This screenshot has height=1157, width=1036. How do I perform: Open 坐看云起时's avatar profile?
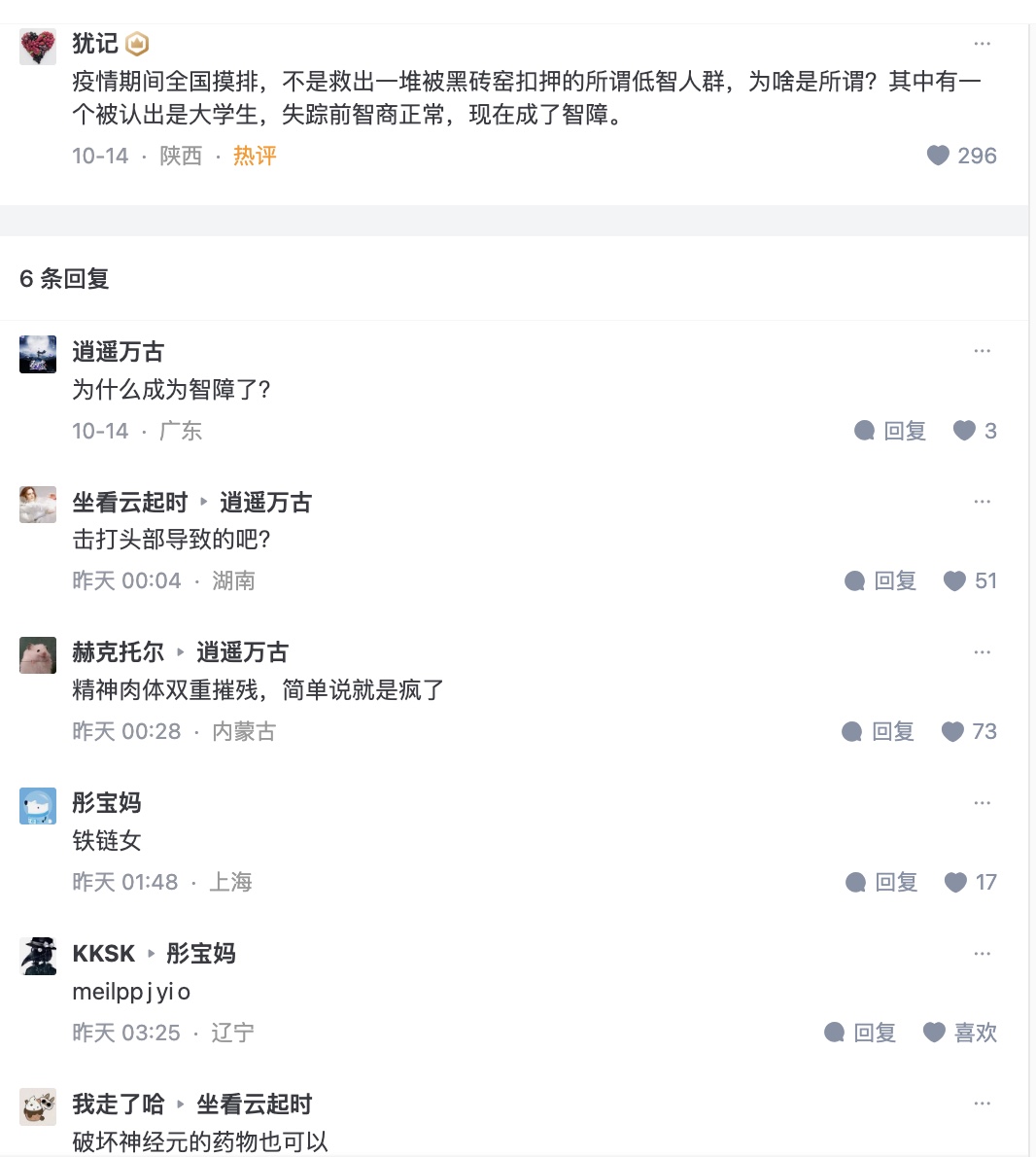click(38, 505)
